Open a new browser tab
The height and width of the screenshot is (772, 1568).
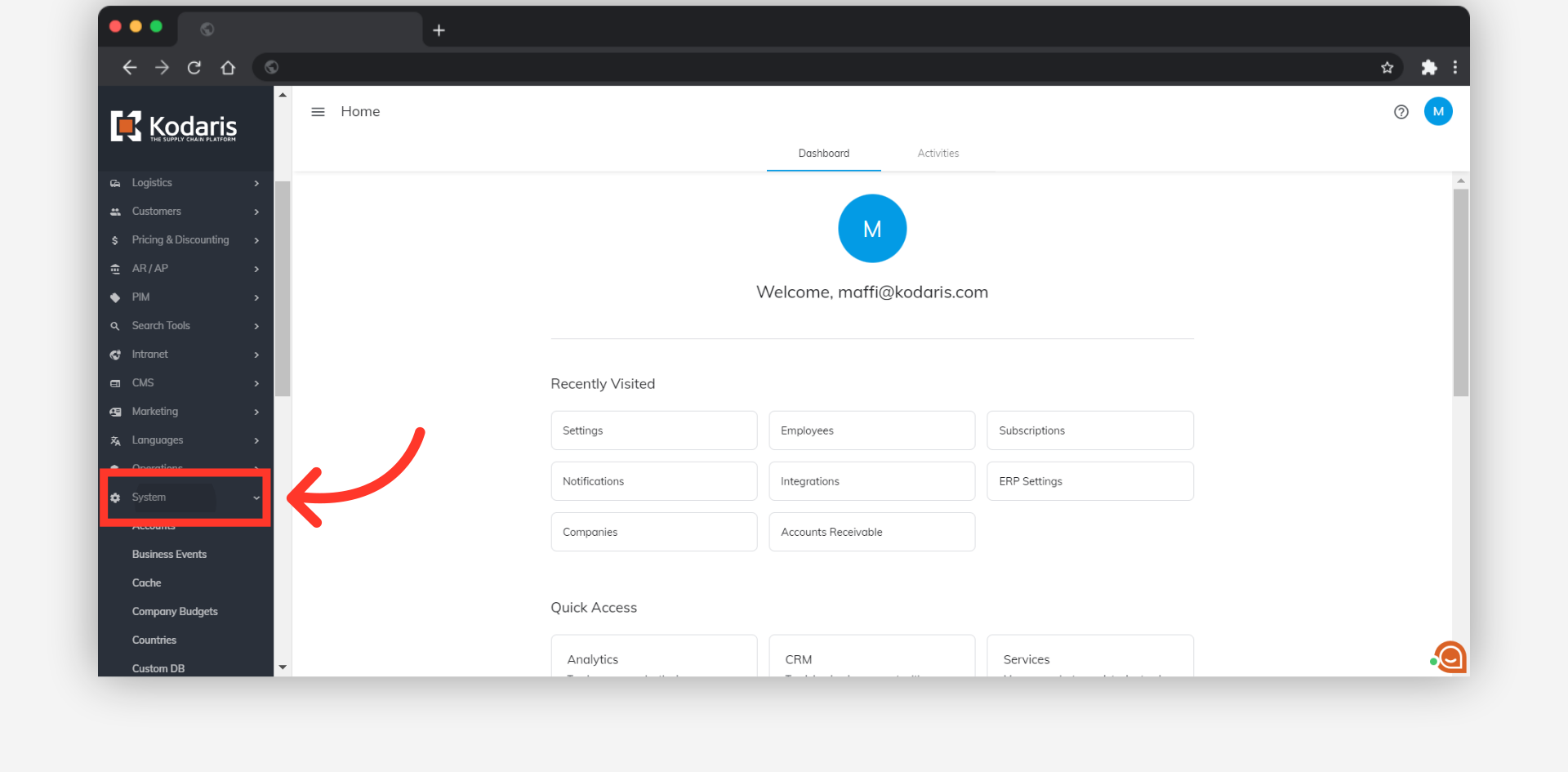(x=439, y=30)
